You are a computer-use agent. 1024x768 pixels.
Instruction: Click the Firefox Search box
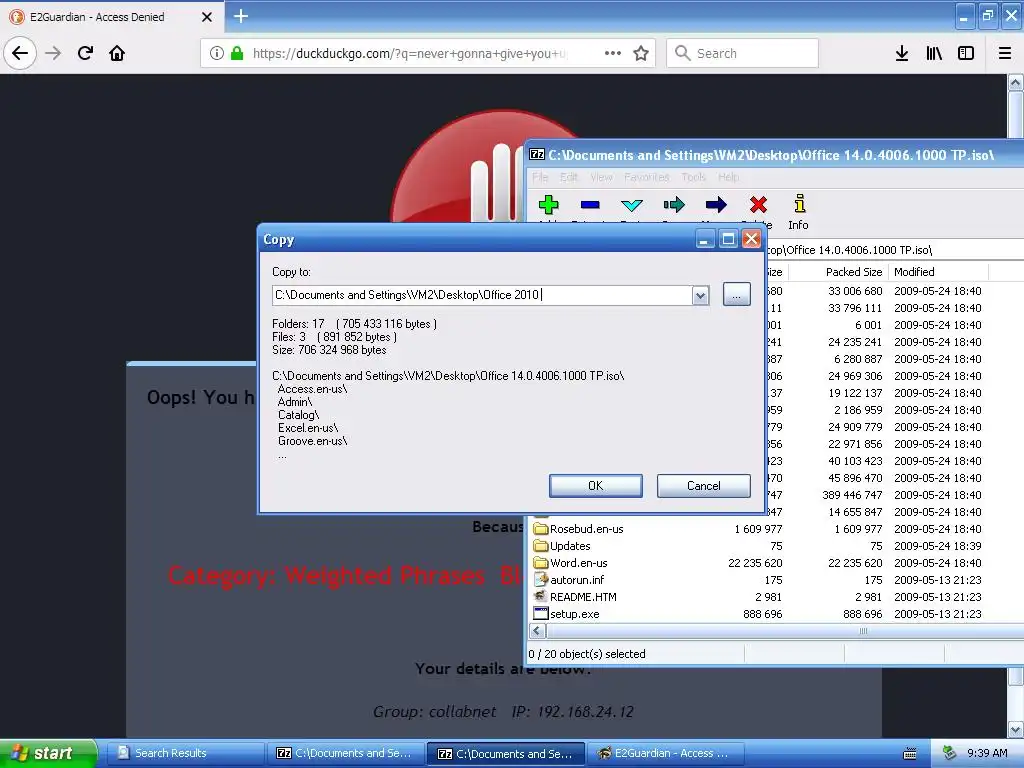[743, 53]
